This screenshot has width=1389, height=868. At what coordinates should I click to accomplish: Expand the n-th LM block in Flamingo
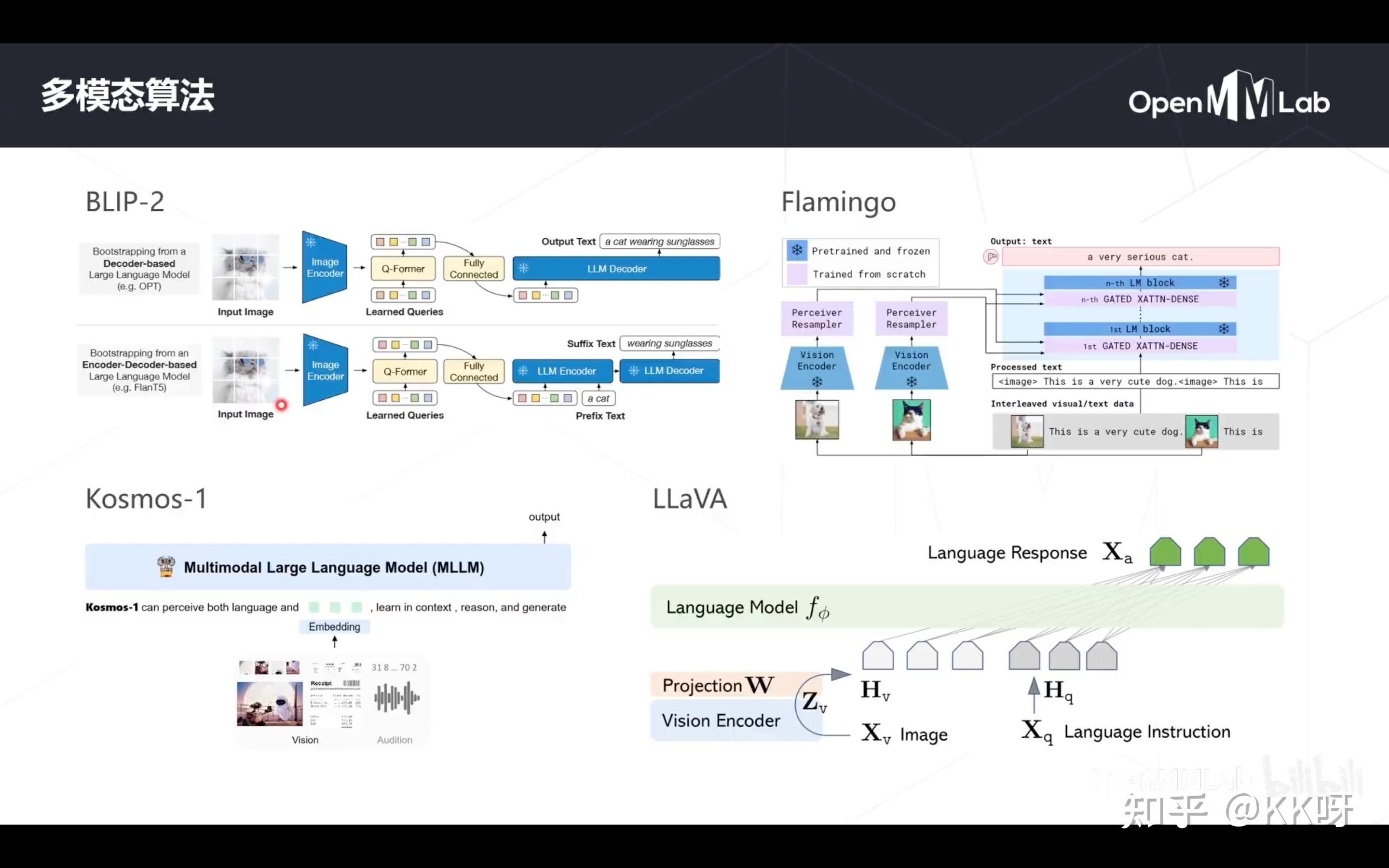1139,282
